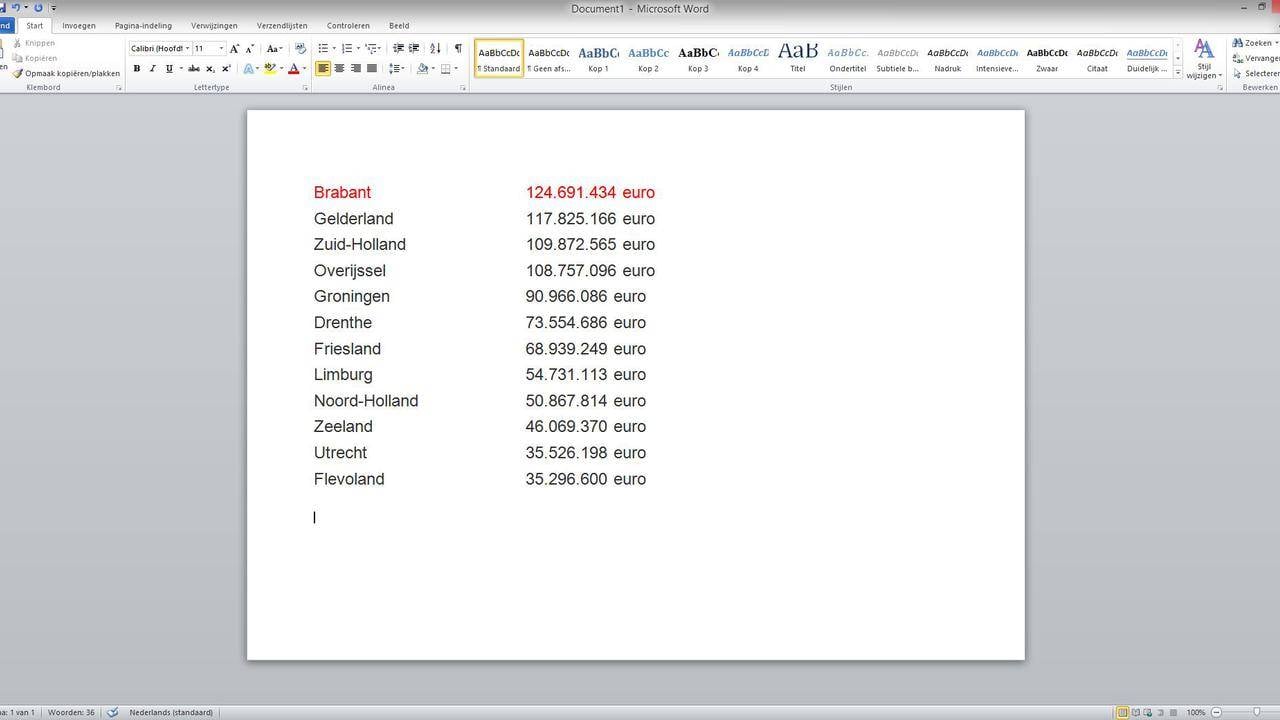Click the spelling check status icon
This screenshot has width=1280, height=720.
tap(113, 712)
